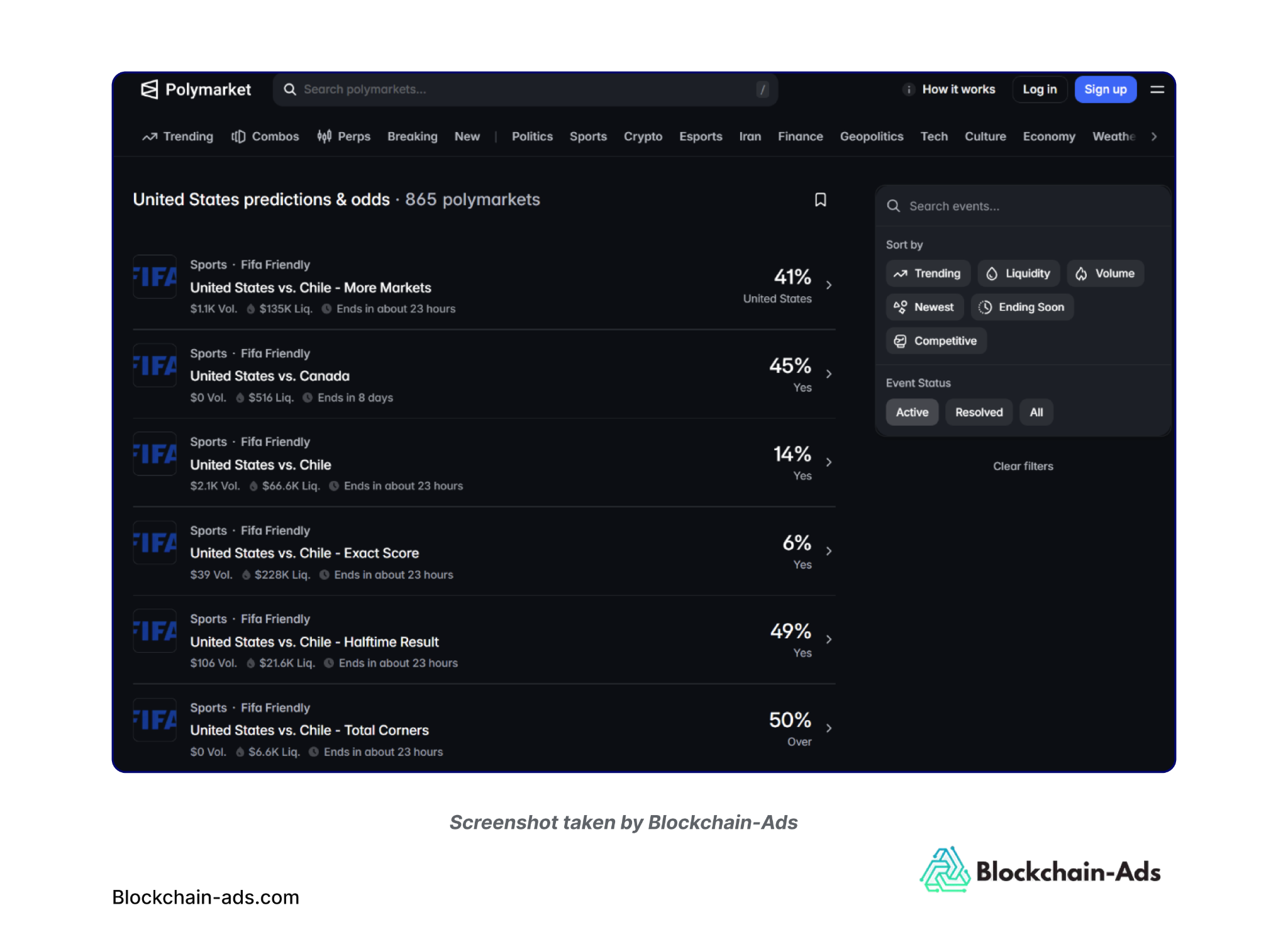
Task: Sort by Competitive
Action: point(936,341)
